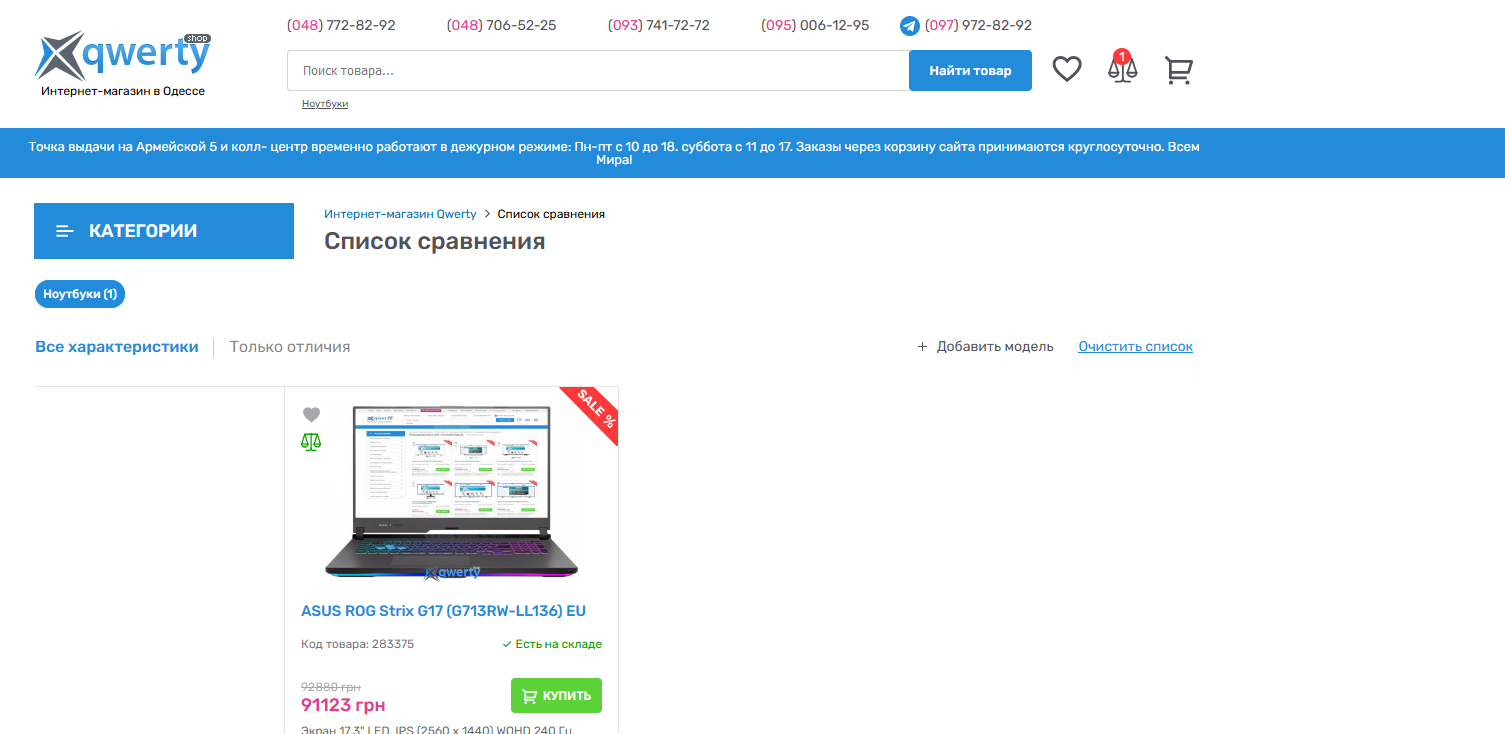Click the plus icon near Добавить модель
Screen dimensions: 1505x734
922,347
